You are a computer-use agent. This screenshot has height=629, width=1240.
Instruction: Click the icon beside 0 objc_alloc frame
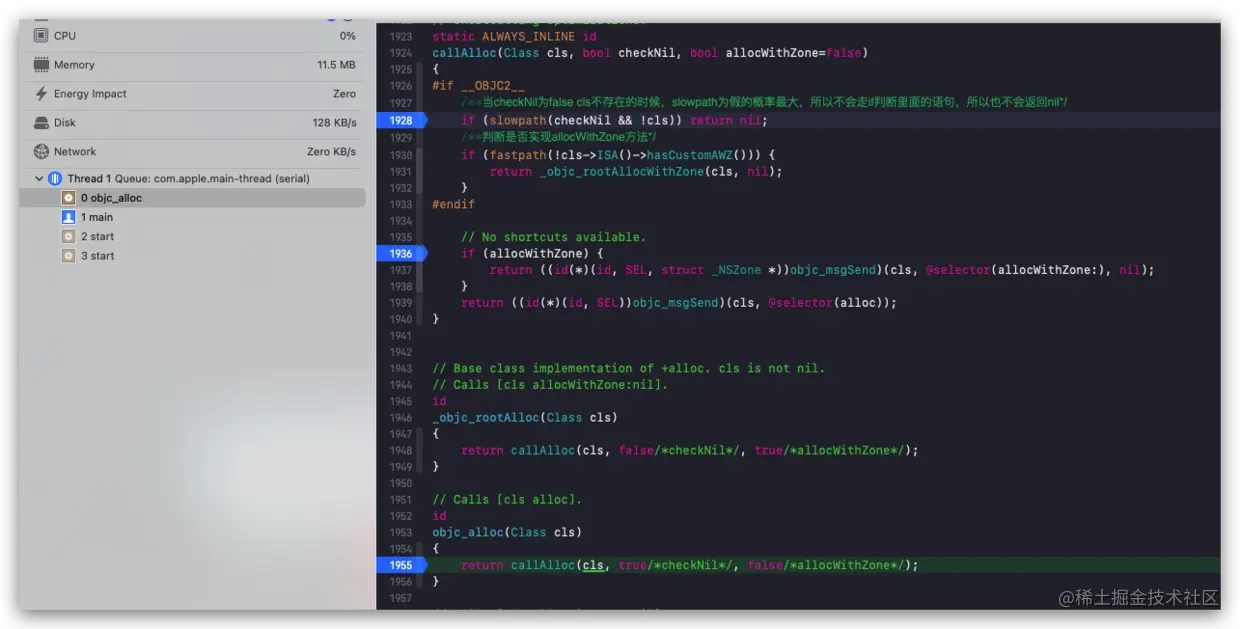(x=68, y=198)
